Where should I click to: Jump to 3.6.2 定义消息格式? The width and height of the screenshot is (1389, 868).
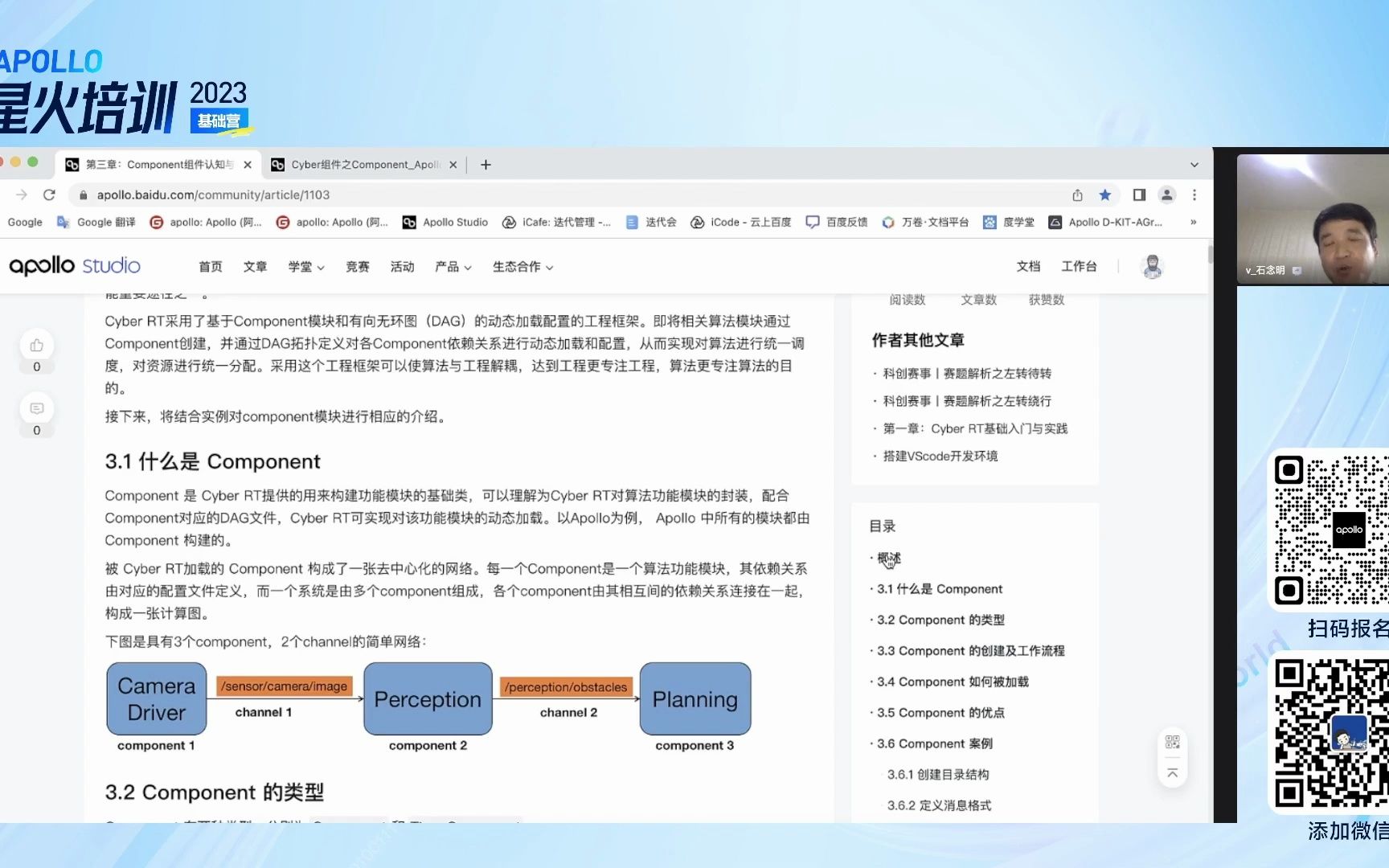(x=939, y=805)
